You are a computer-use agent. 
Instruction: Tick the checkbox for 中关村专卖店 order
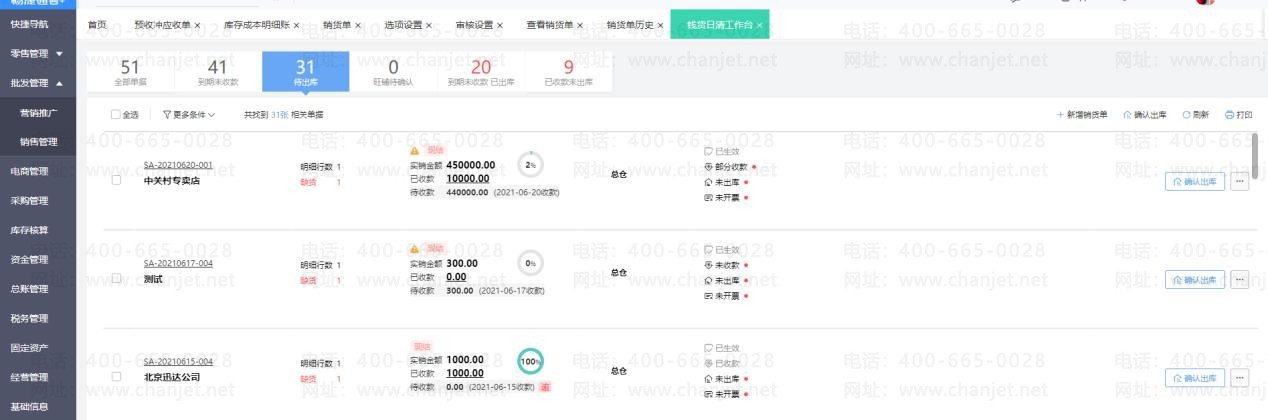pyautogui.click(x=116, y=181)
